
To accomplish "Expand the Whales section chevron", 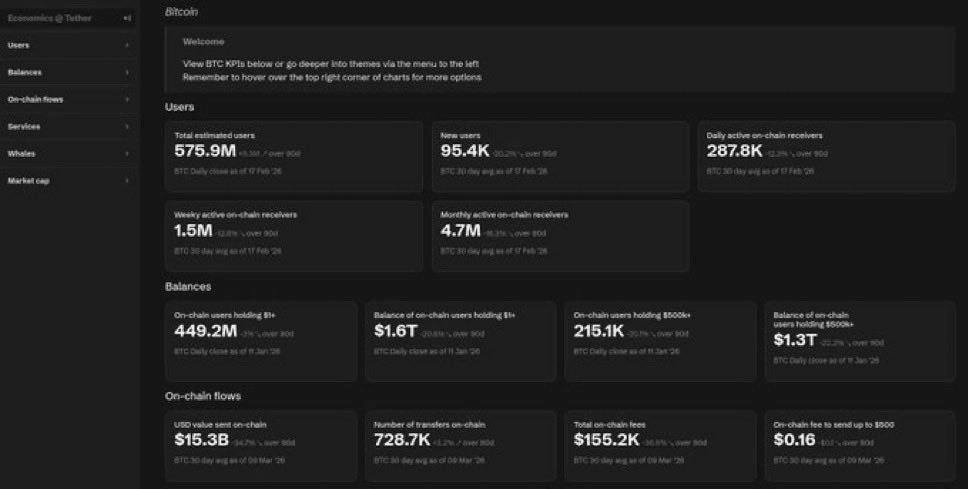I will tap(127, 153).
